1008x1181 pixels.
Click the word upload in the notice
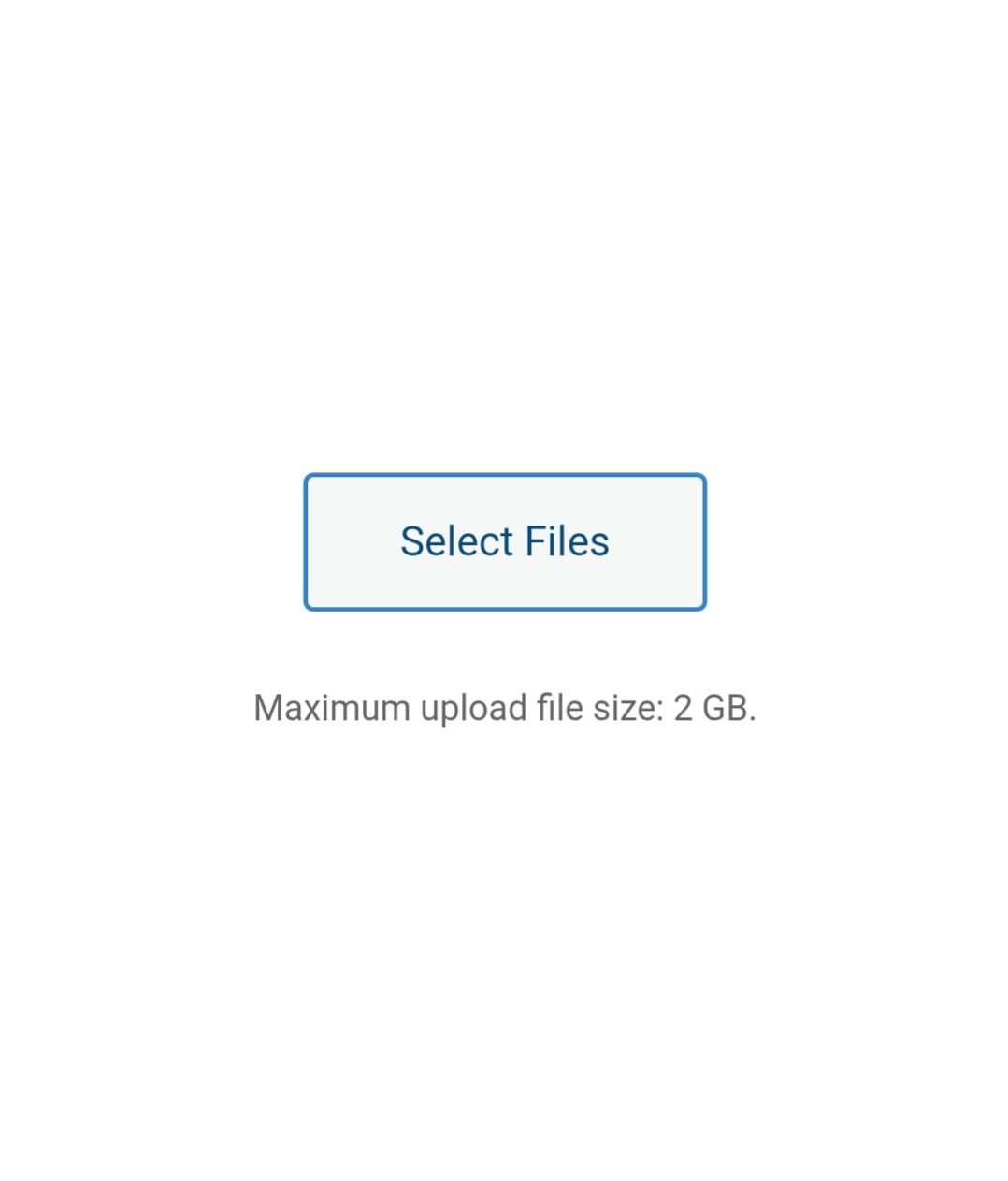(x=474, y=710)
